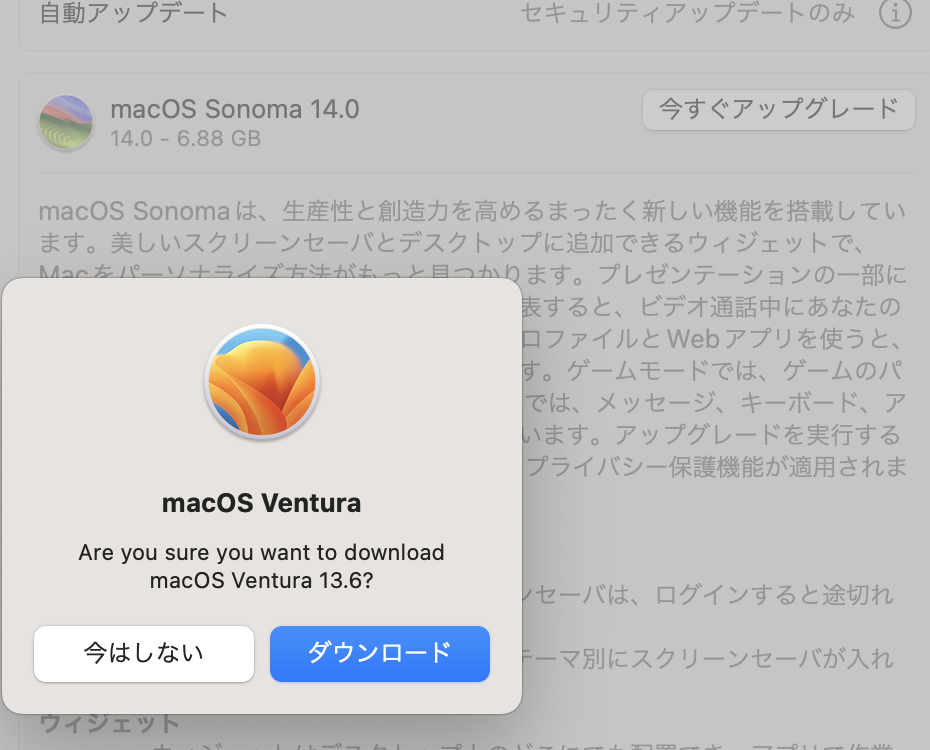Click the text mentioning ゲームモードでは
930x750 pixels.
coord(714,371)
